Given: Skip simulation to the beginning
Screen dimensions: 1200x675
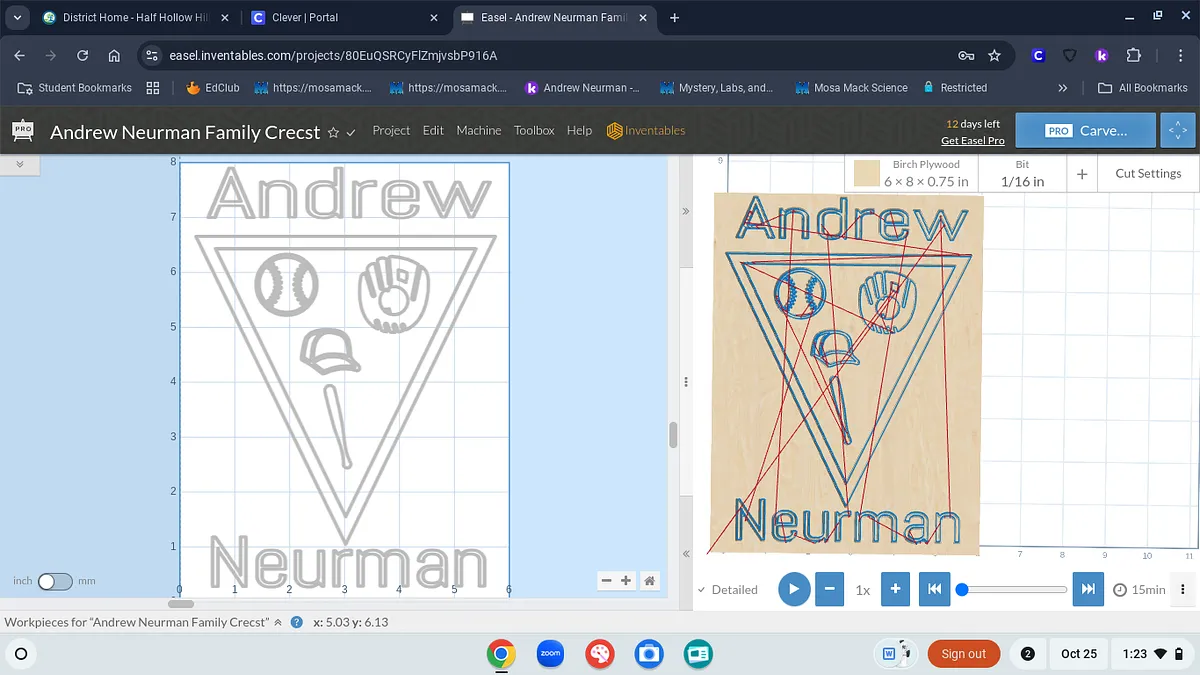Looking at the screenshot, I should click(933, 589).
